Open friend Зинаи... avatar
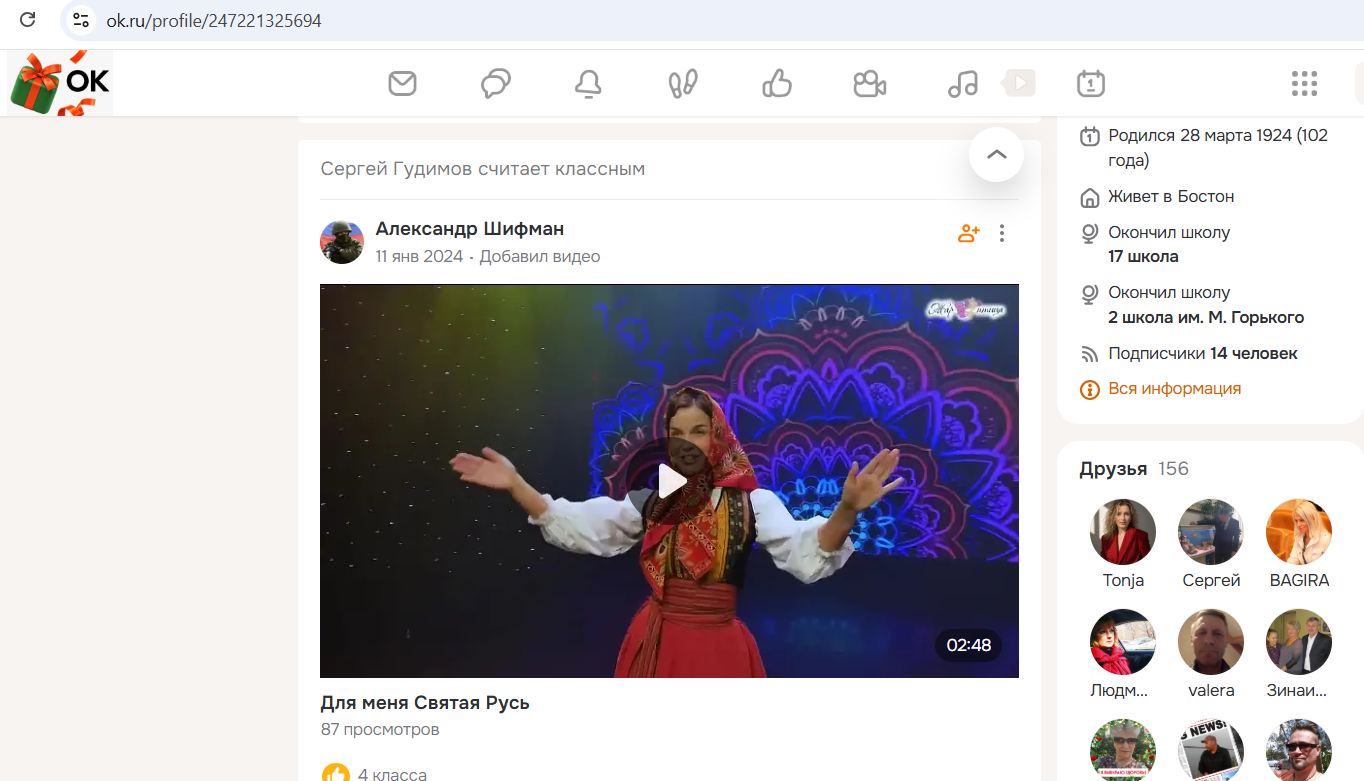Viewport: 1364px width, 781px height. pos(1298,642)
